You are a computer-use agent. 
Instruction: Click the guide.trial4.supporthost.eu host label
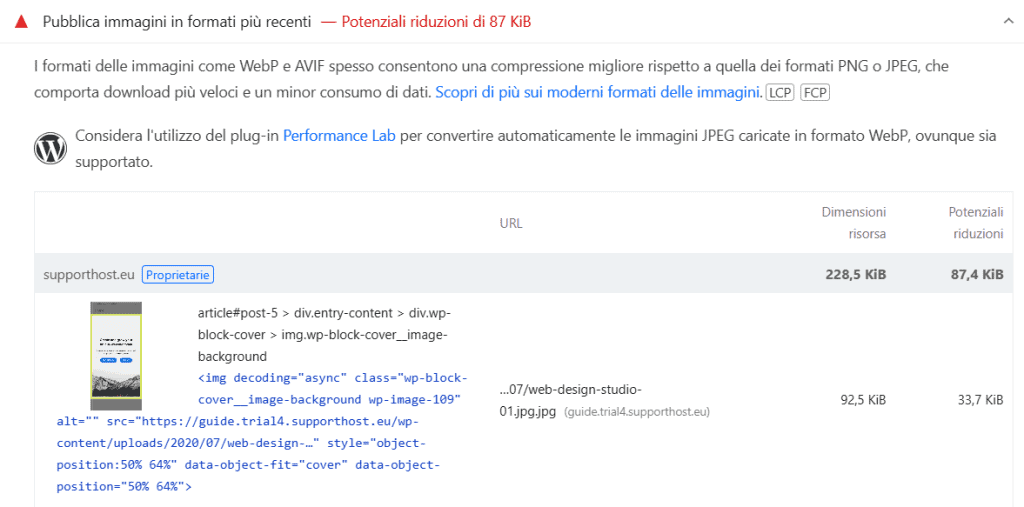pos(636,412)
